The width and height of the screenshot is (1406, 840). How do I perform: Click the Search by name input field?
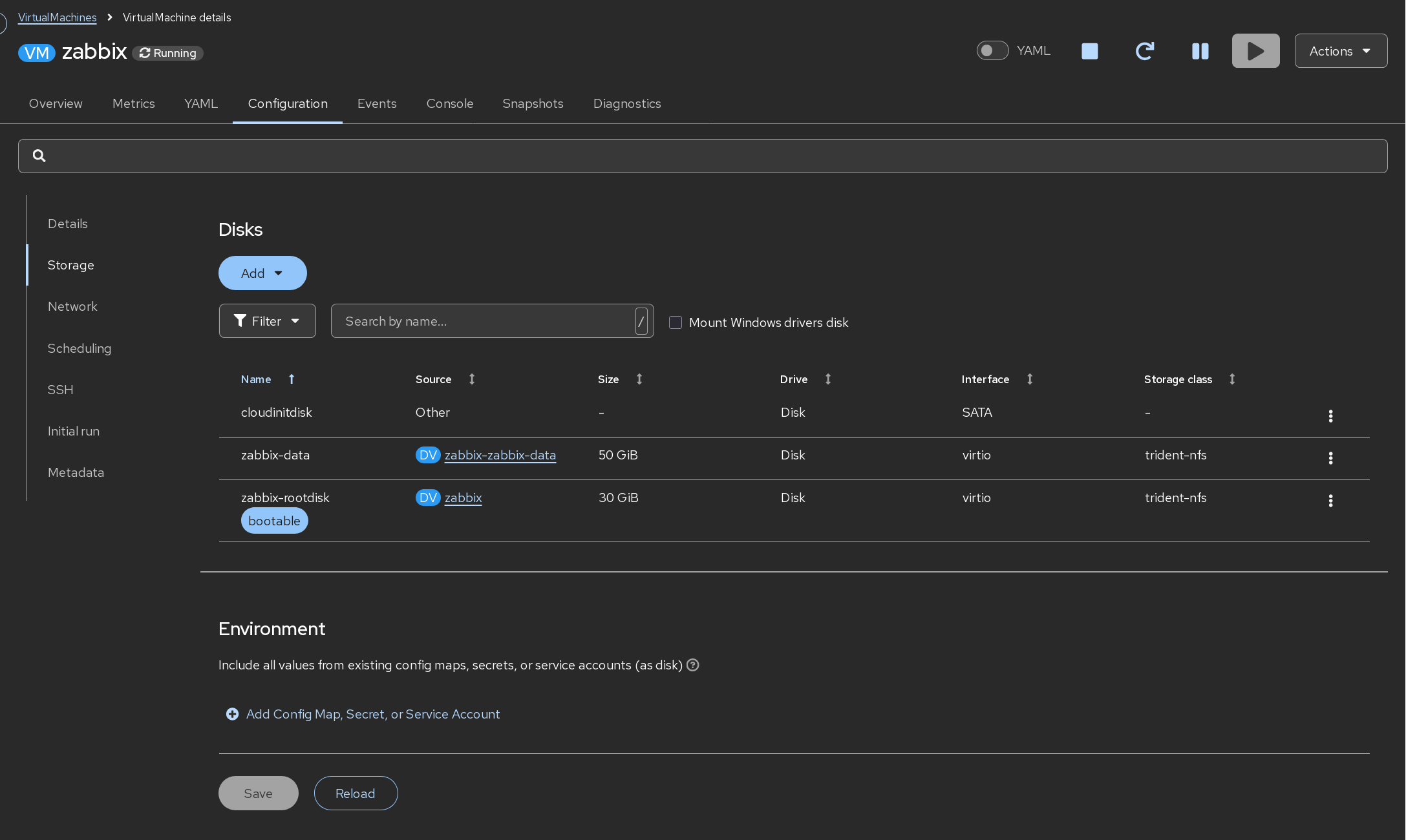[x=485, y=321]
